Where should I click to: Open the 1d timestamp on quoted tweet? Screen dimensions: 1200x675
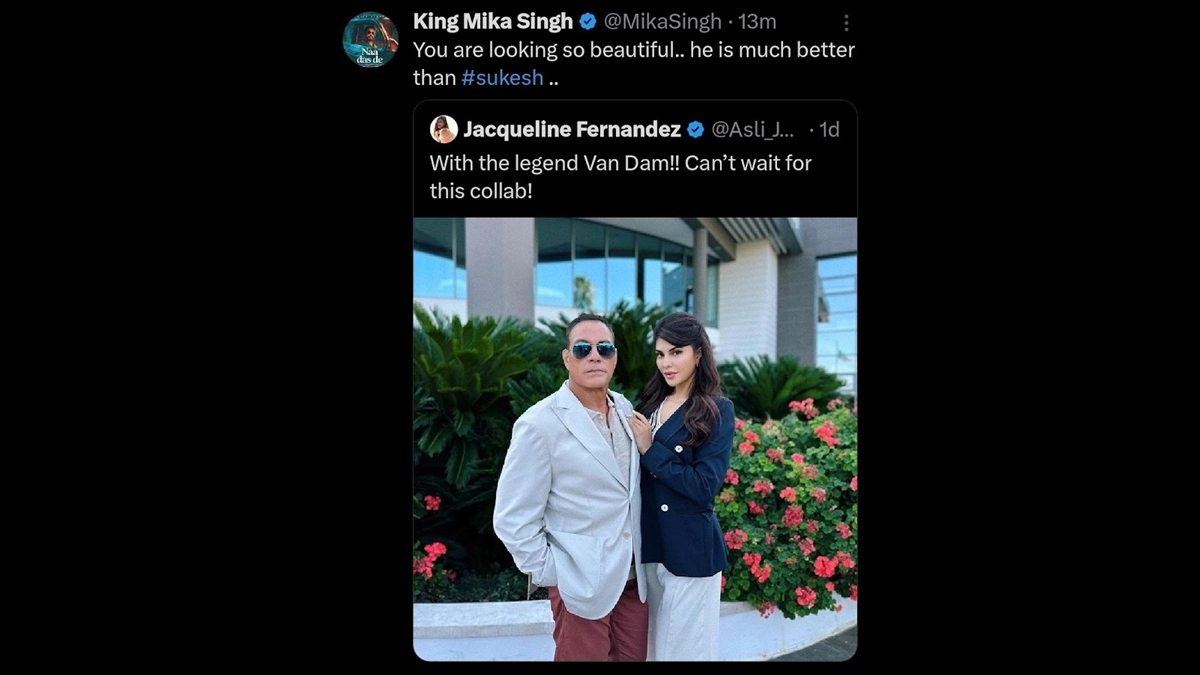[829, 129]
